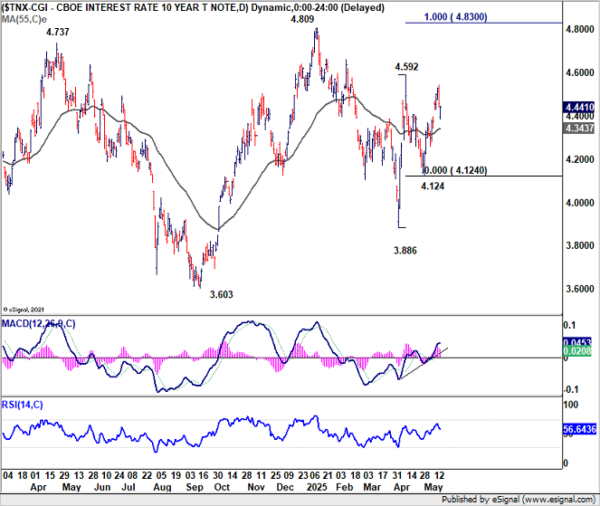Screen dimensions: 600x506
Task: Click the 4.809 peak price label
Action: pos(302,19)
